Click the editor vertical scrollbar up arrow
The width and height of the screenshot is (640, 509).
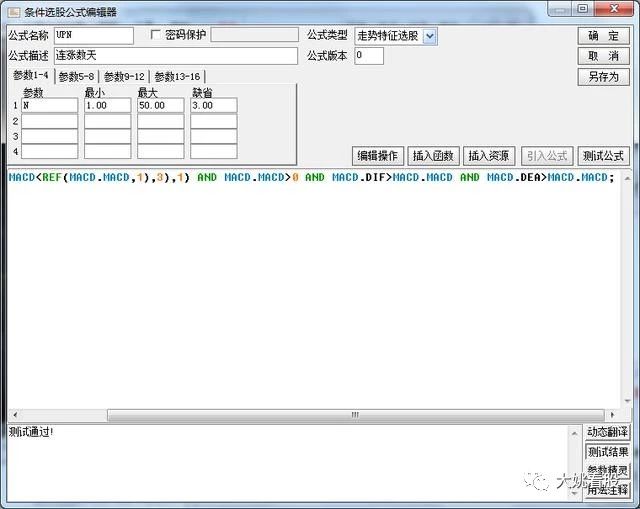[x=627, y=178]
